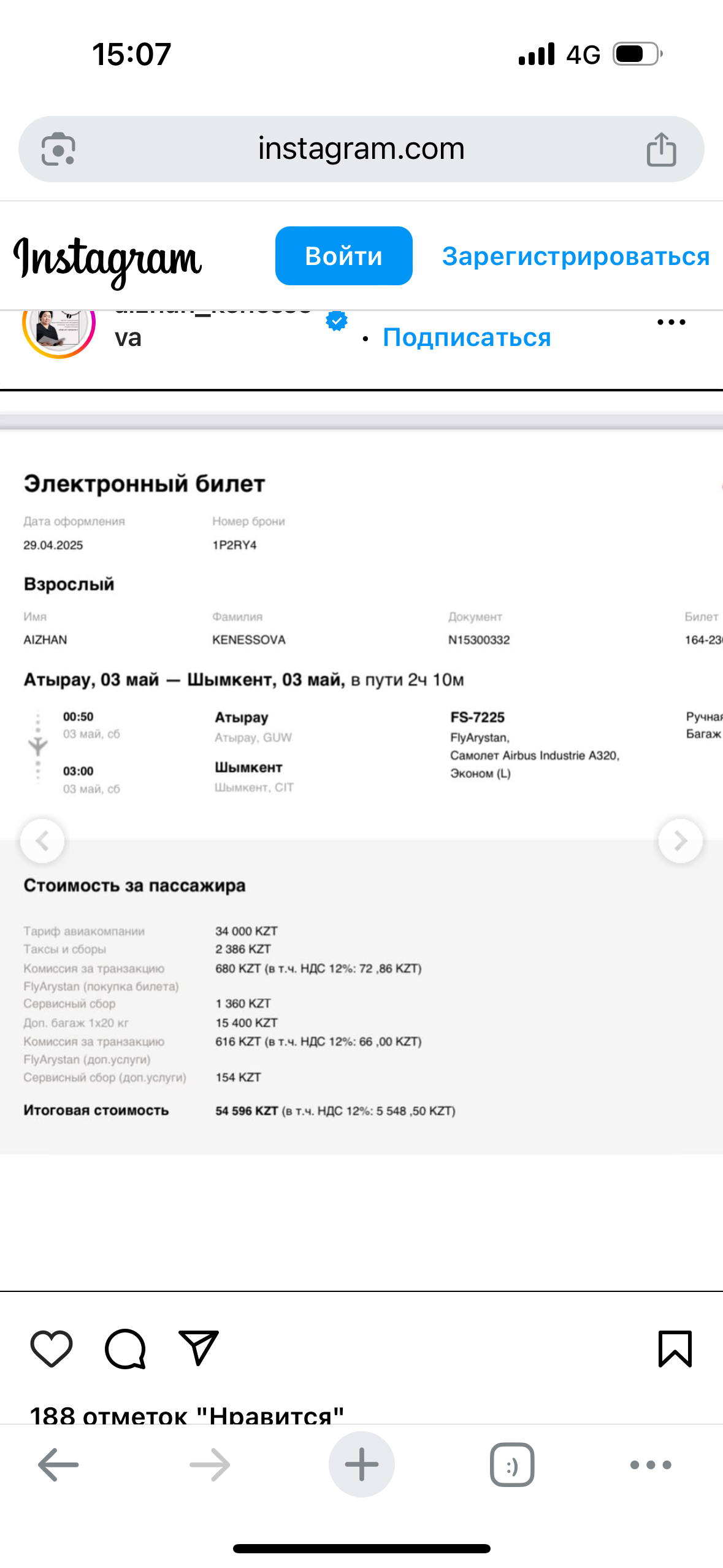Tap the flight number FS-7225

pos(477,717)
